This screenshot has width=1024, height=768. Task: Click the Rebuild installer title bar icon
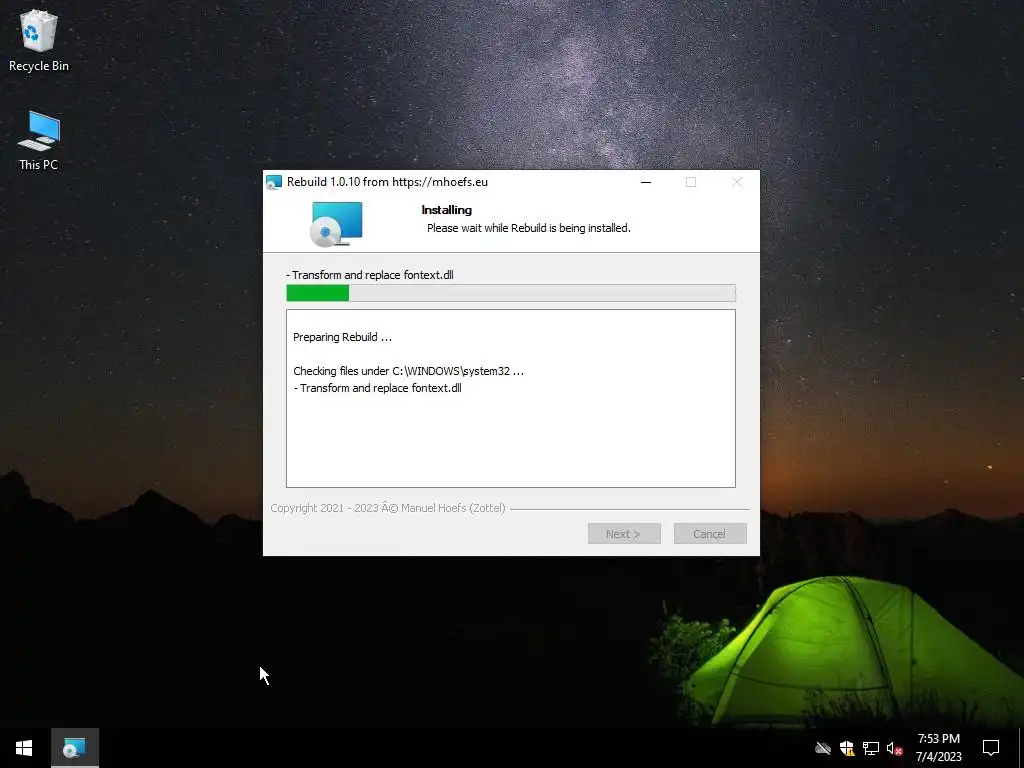click(274, 182)
